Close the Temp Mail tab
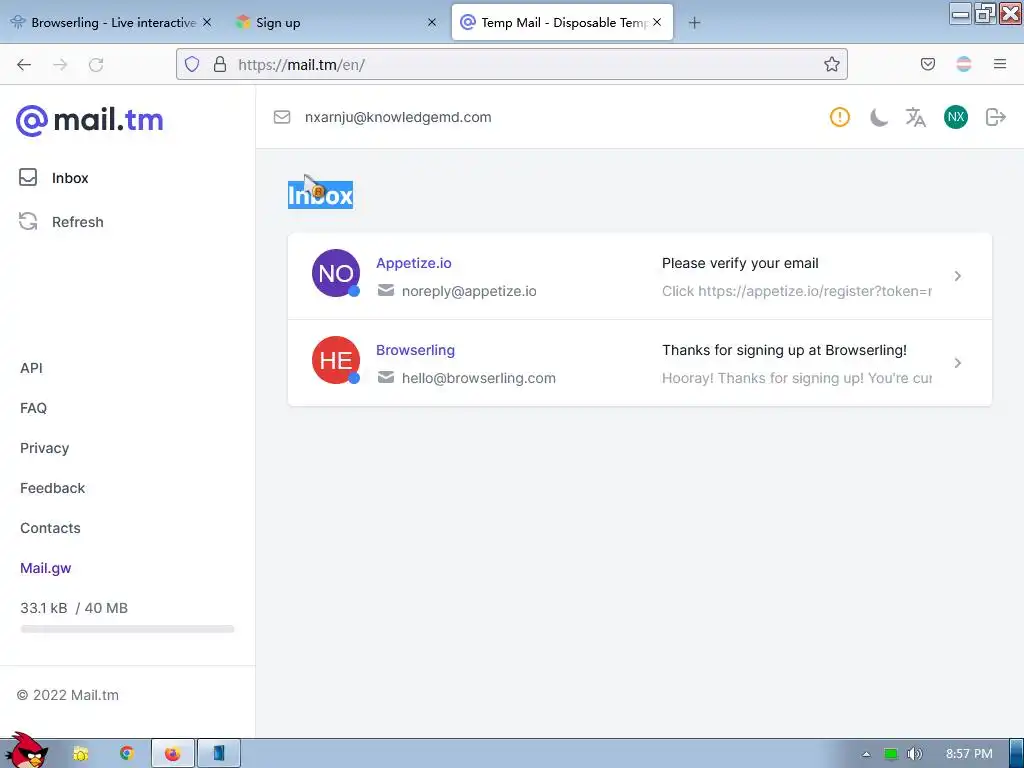Viewport: 1024px width, 768px height. click(x=657, y=22)
